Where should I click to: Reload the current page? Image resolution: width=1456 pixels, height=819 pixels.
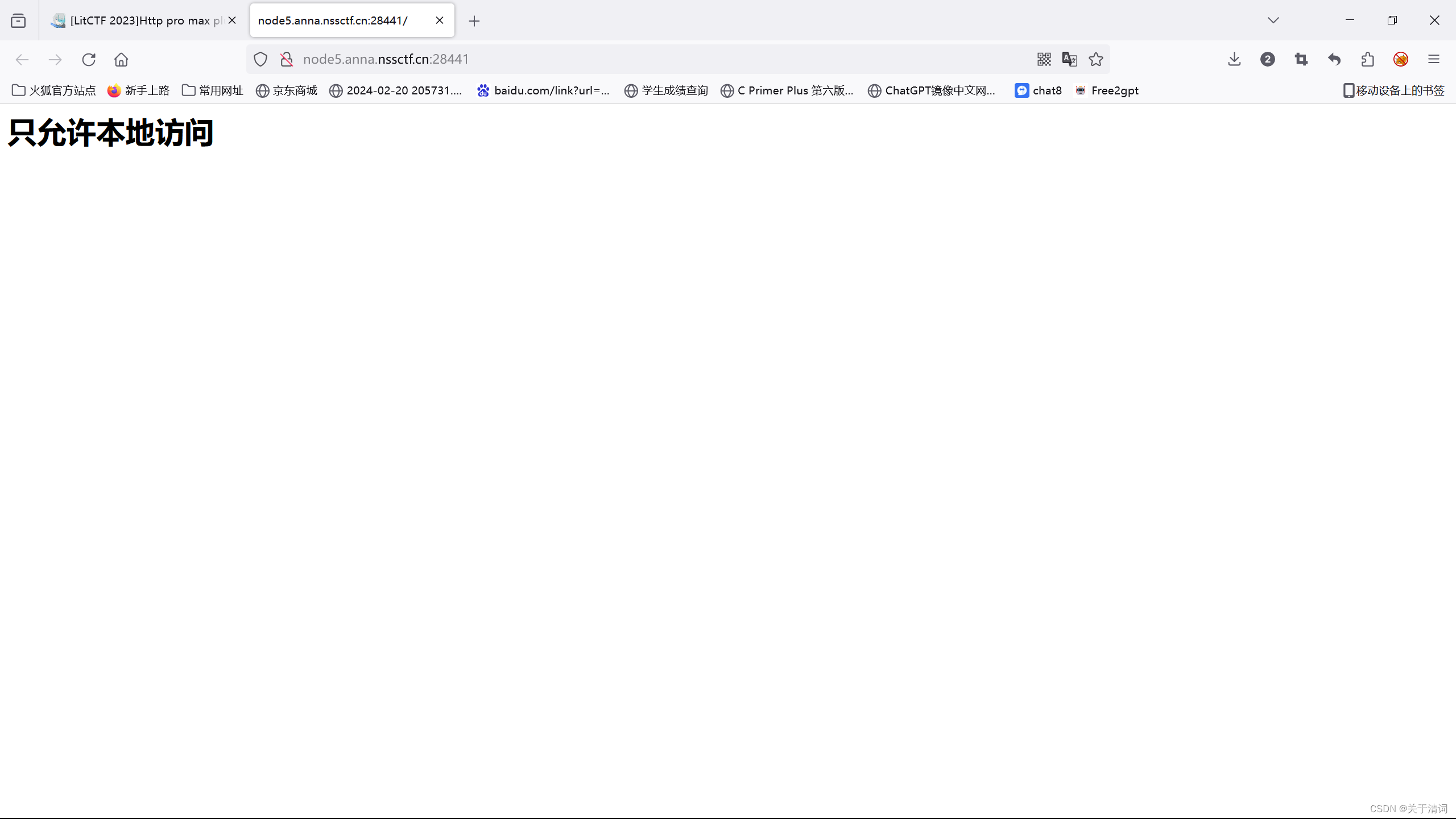89,59
